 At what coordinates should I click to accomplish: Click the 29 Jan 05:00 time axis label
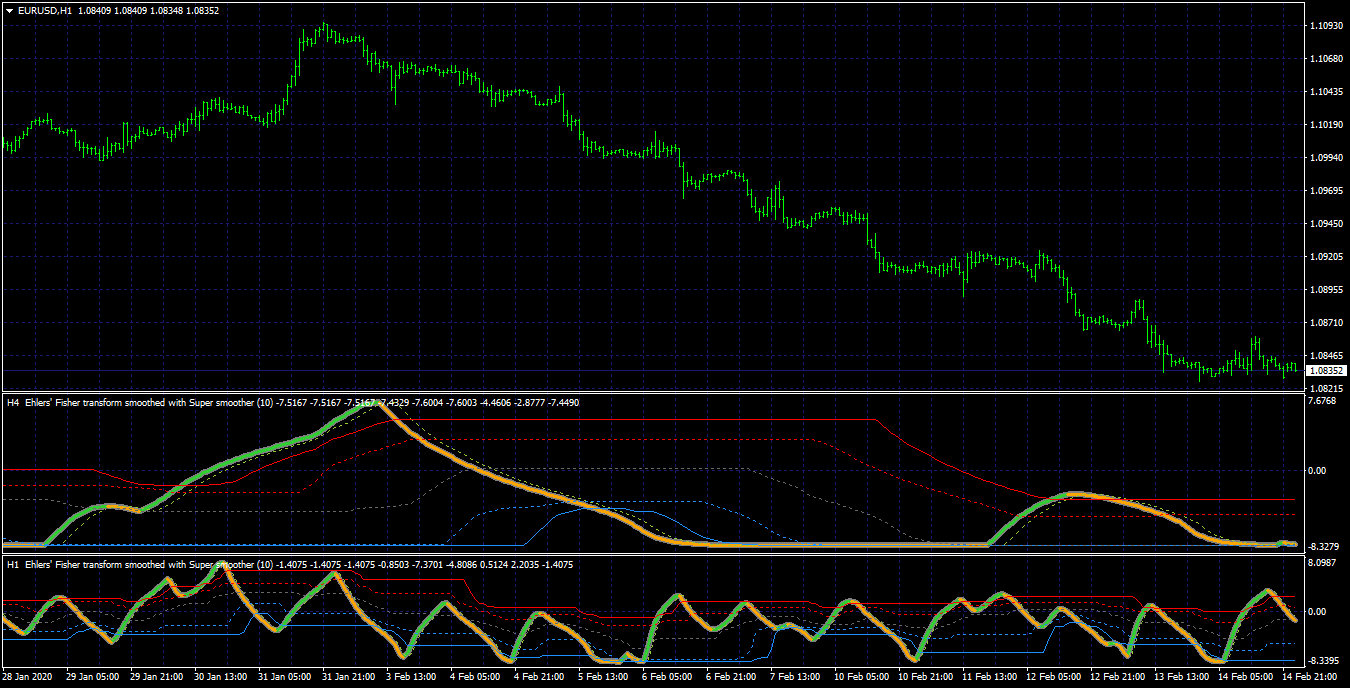pos(94,677)
